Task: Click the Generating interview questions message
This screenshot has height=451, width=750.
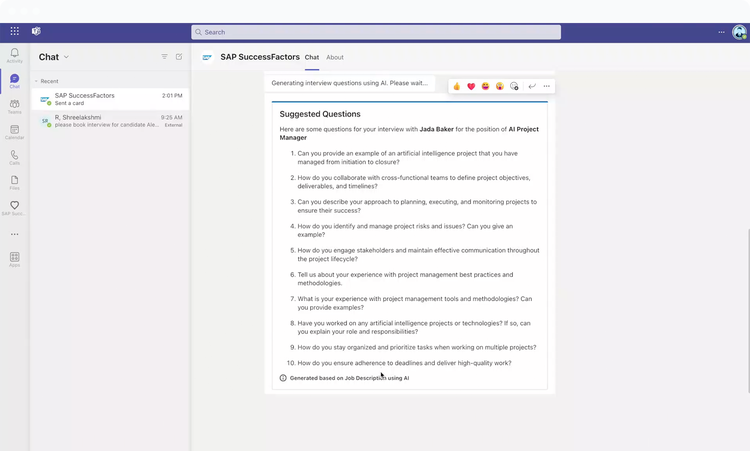Action: pyautogui.click(x=350, y=83)
